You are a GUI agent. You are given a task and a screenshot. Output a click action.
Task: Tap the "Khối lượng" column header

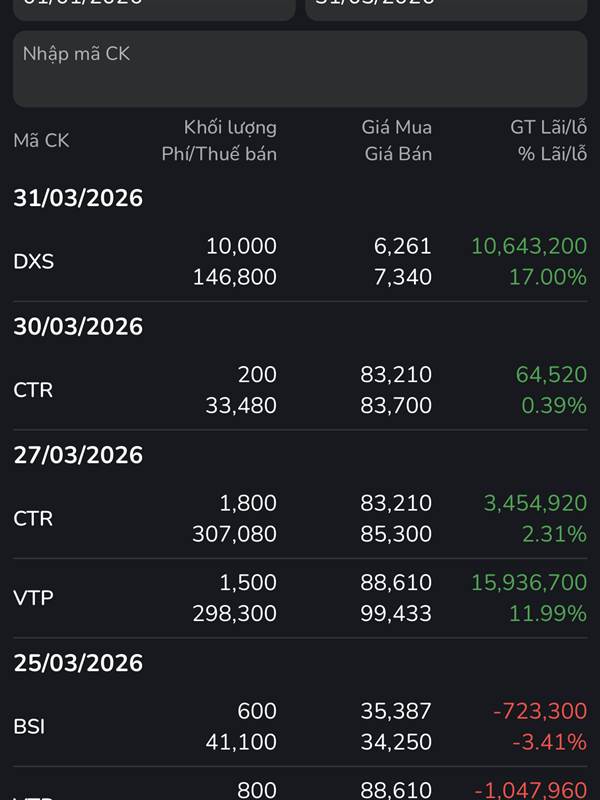point(230,128)
